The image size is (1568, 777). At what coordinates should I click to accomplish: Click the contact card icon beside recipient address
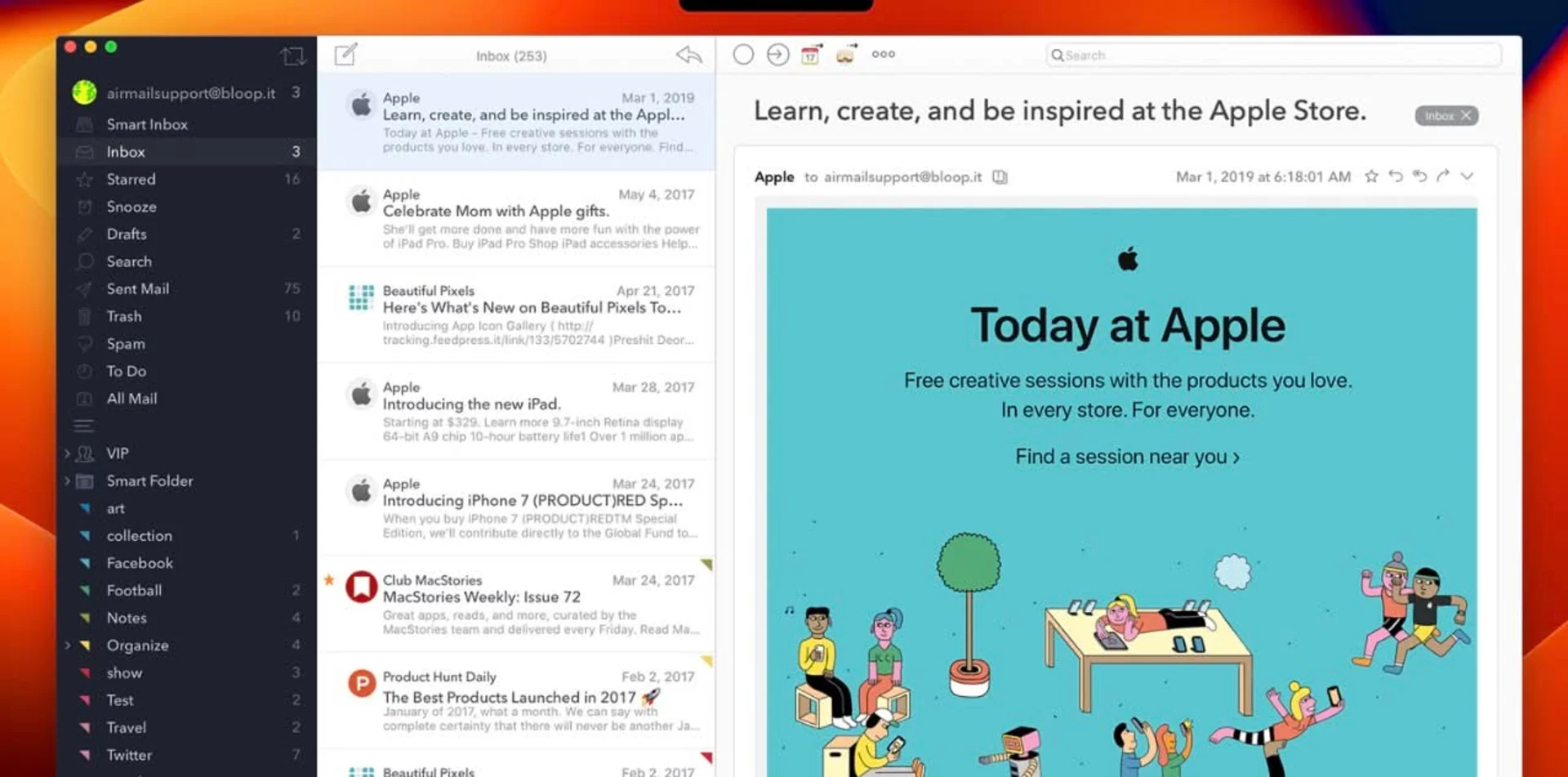point(1000,177)
